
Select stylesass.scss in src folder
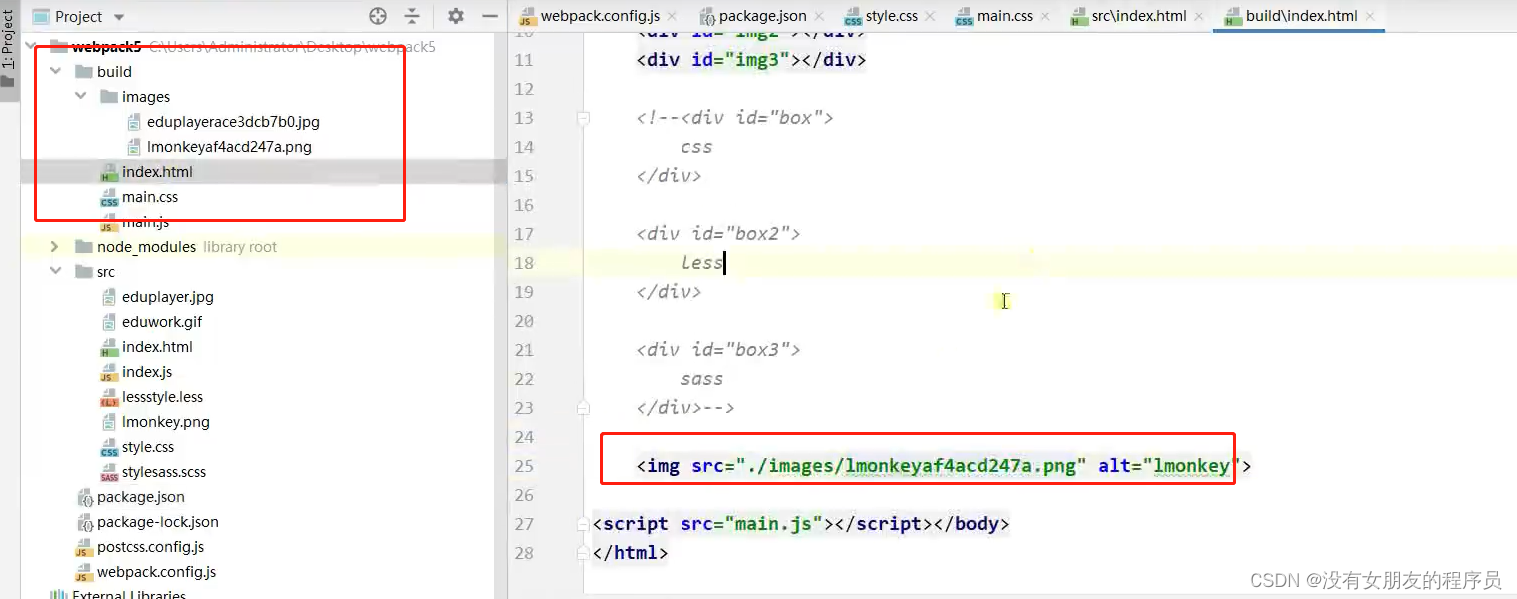[164, 472]
